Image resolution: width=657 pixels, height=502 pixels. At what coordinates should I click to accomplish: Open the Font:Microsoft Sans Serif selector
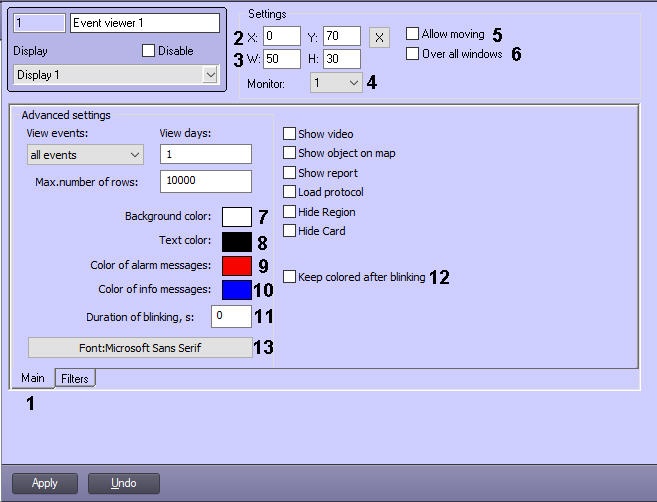pyautogui.click(x=140, y=348)
